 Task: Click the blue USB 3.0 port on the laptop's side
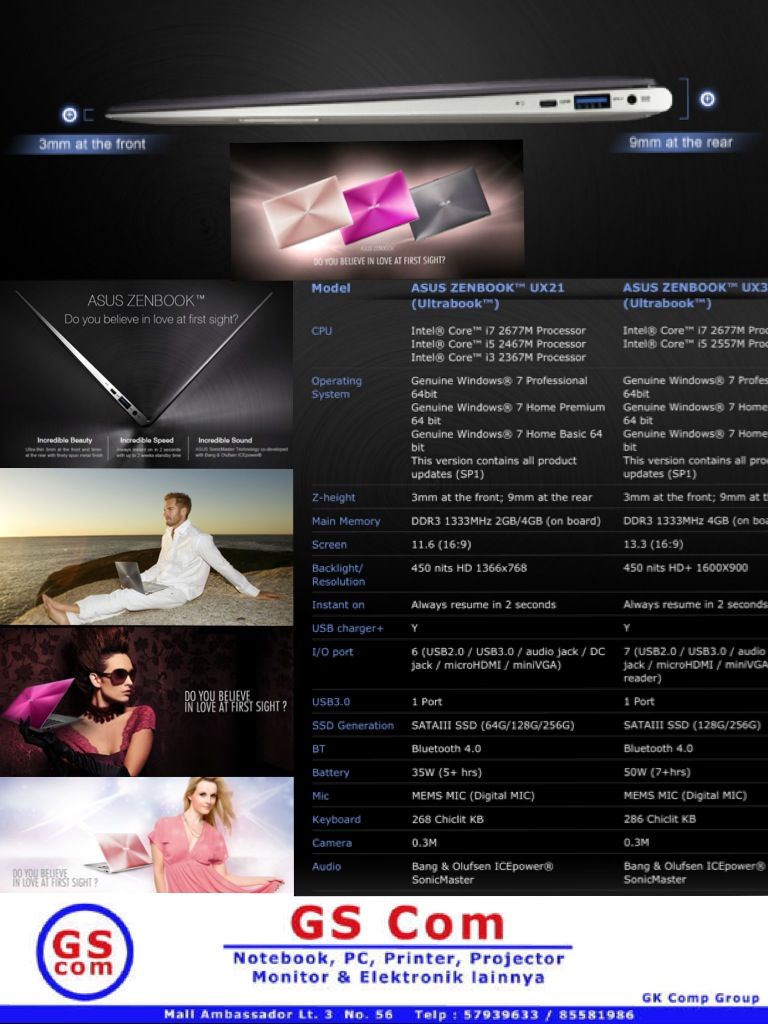(x=592, y=101)
